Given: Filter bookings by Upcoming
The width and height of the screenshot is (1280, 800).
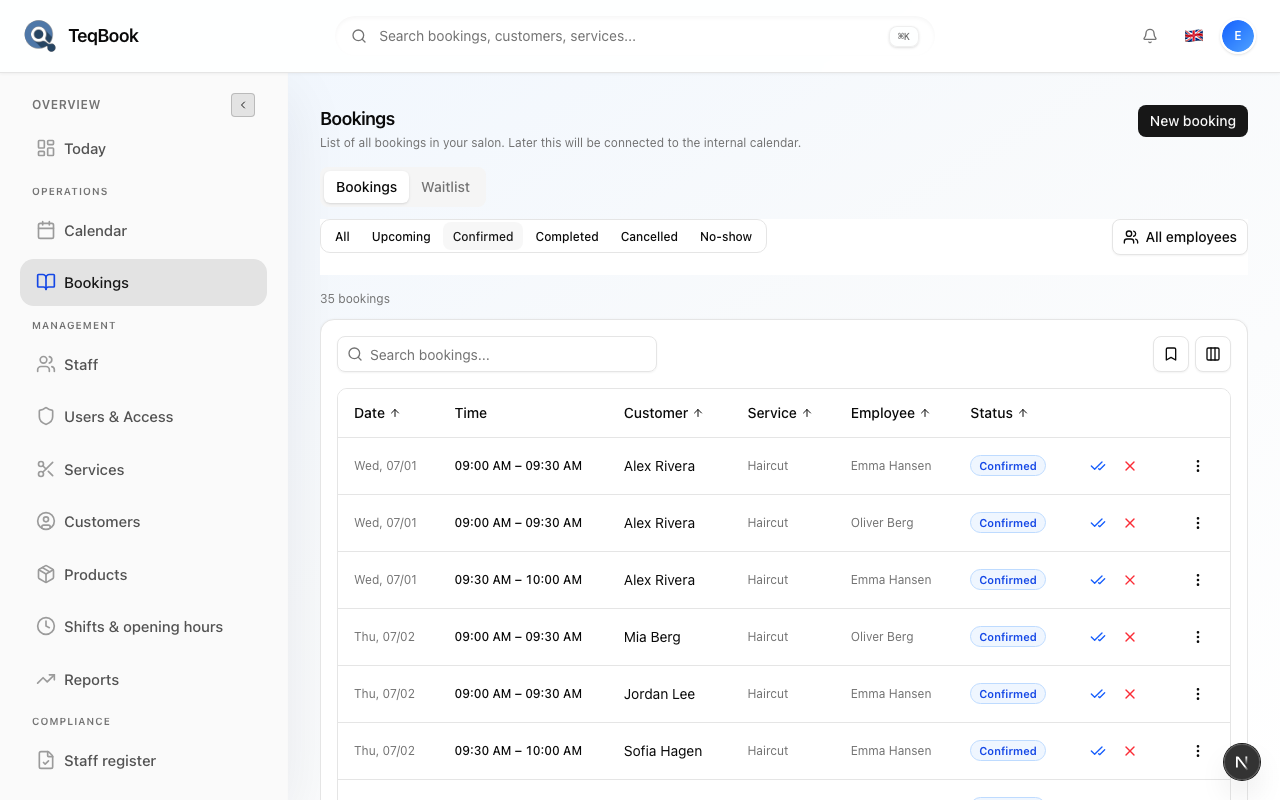Looking at the screenshot, I should coord(401,237).
